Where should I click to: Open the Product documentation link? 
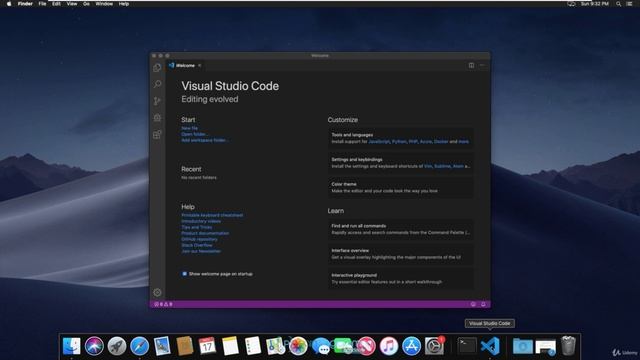coord(205,233)
